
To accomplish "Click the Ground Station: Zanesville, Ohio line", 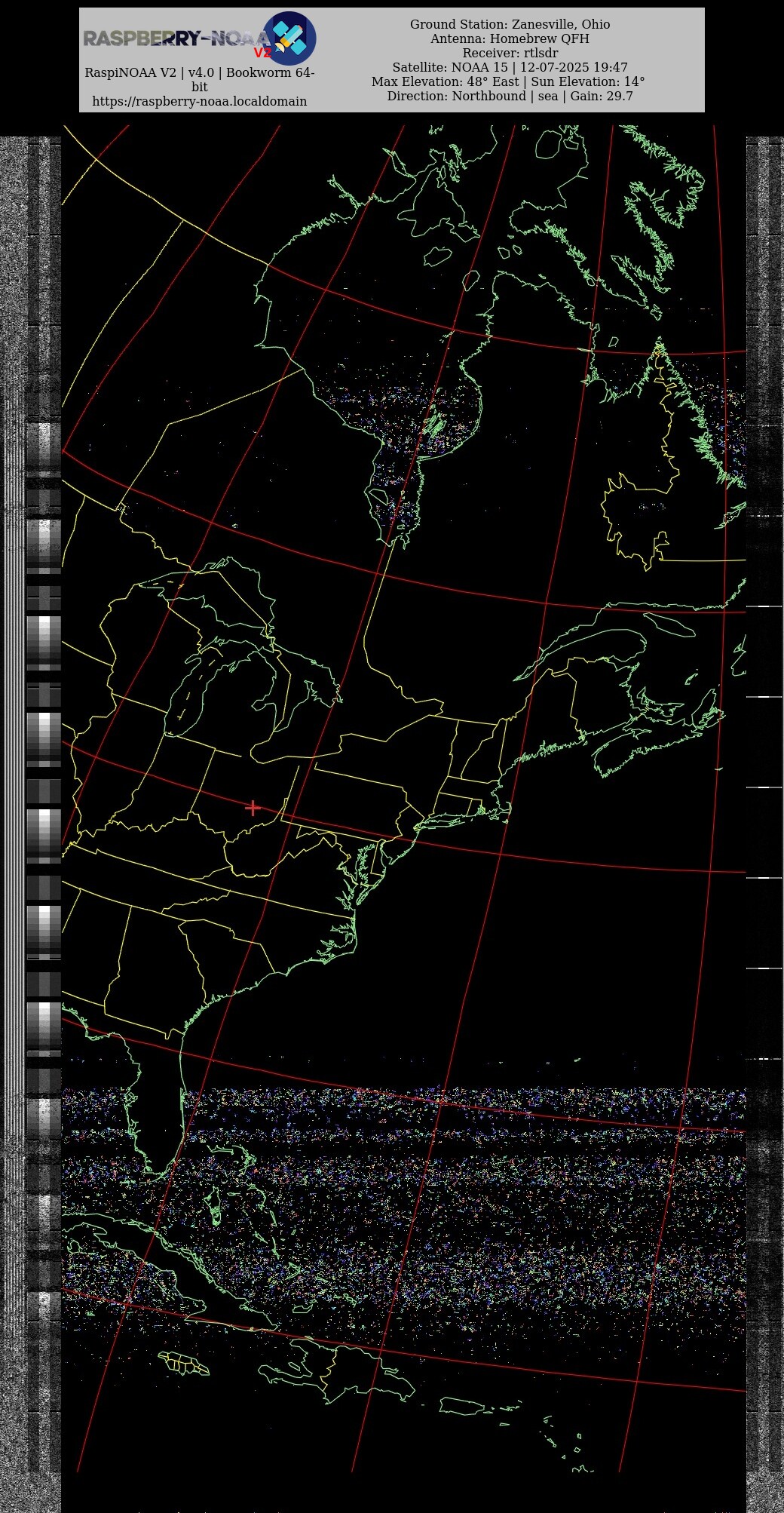I will [x=510, y=24].
